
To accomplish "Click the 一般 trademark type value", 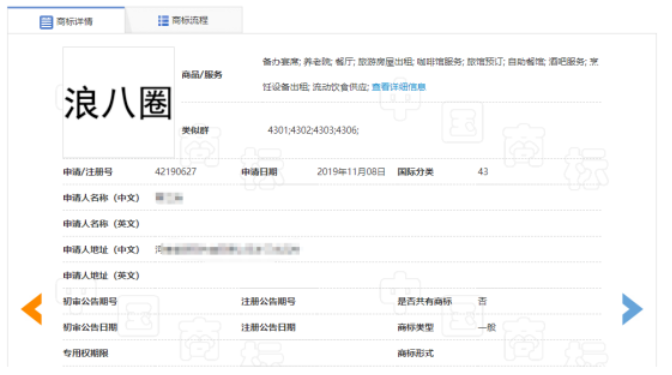I will [x=487, y=327].
